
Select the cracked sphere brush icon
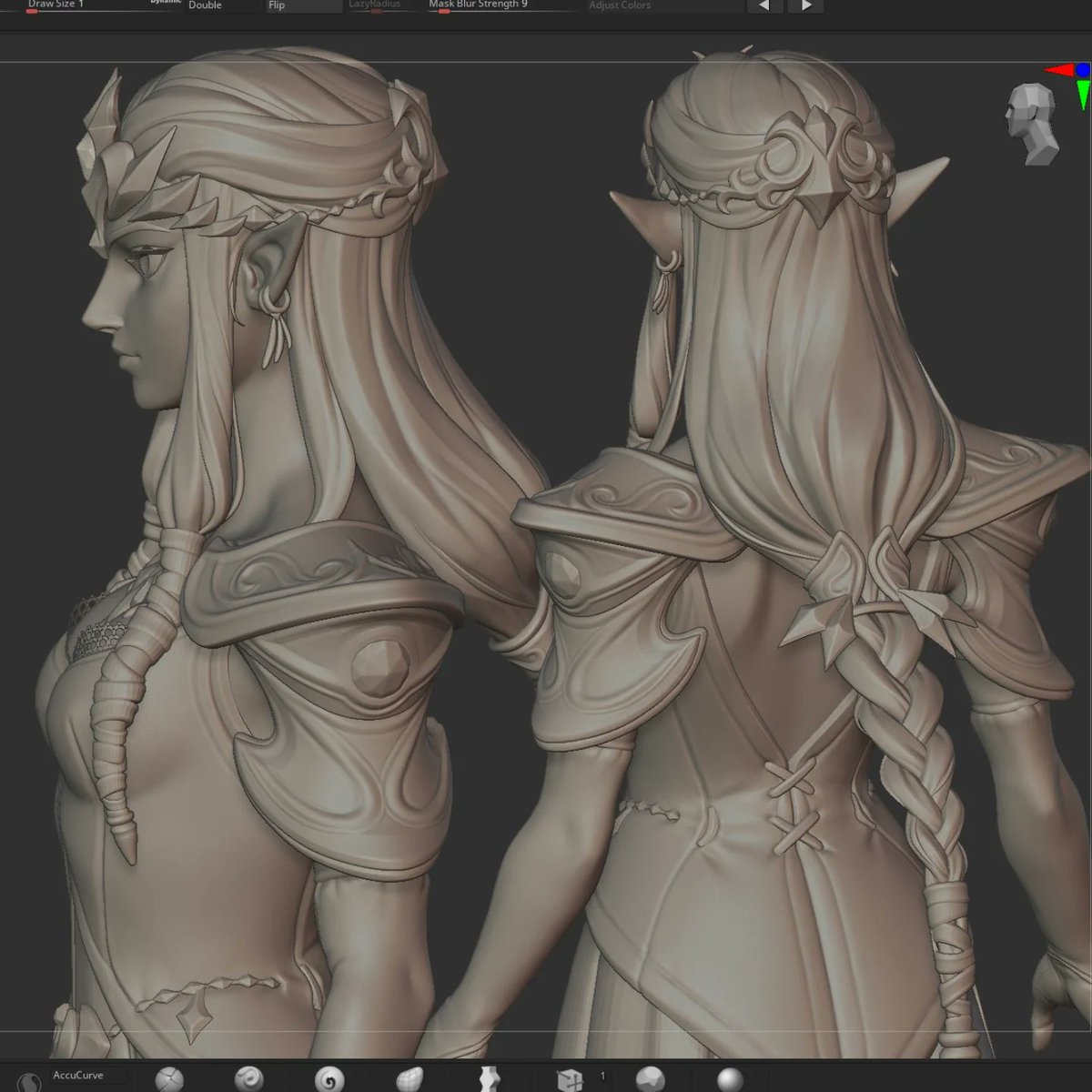[169, 1078]
